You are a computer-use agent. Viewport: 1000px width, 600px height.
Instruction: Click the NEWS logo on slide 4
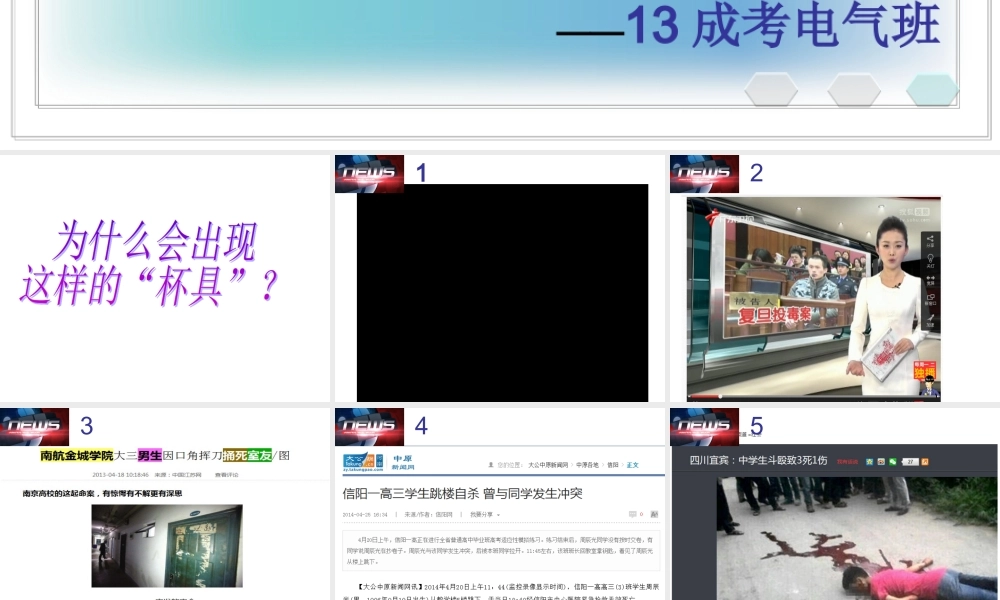point(369,427)
